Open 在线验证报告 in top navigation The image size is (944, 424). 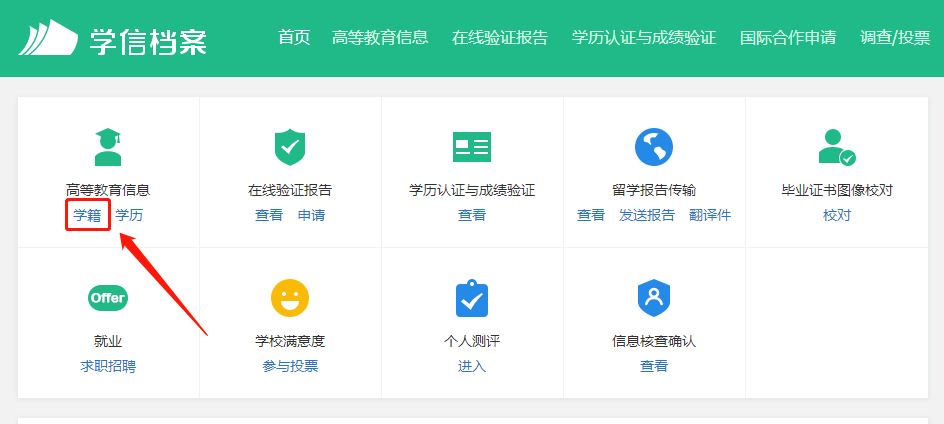[500, 37]
